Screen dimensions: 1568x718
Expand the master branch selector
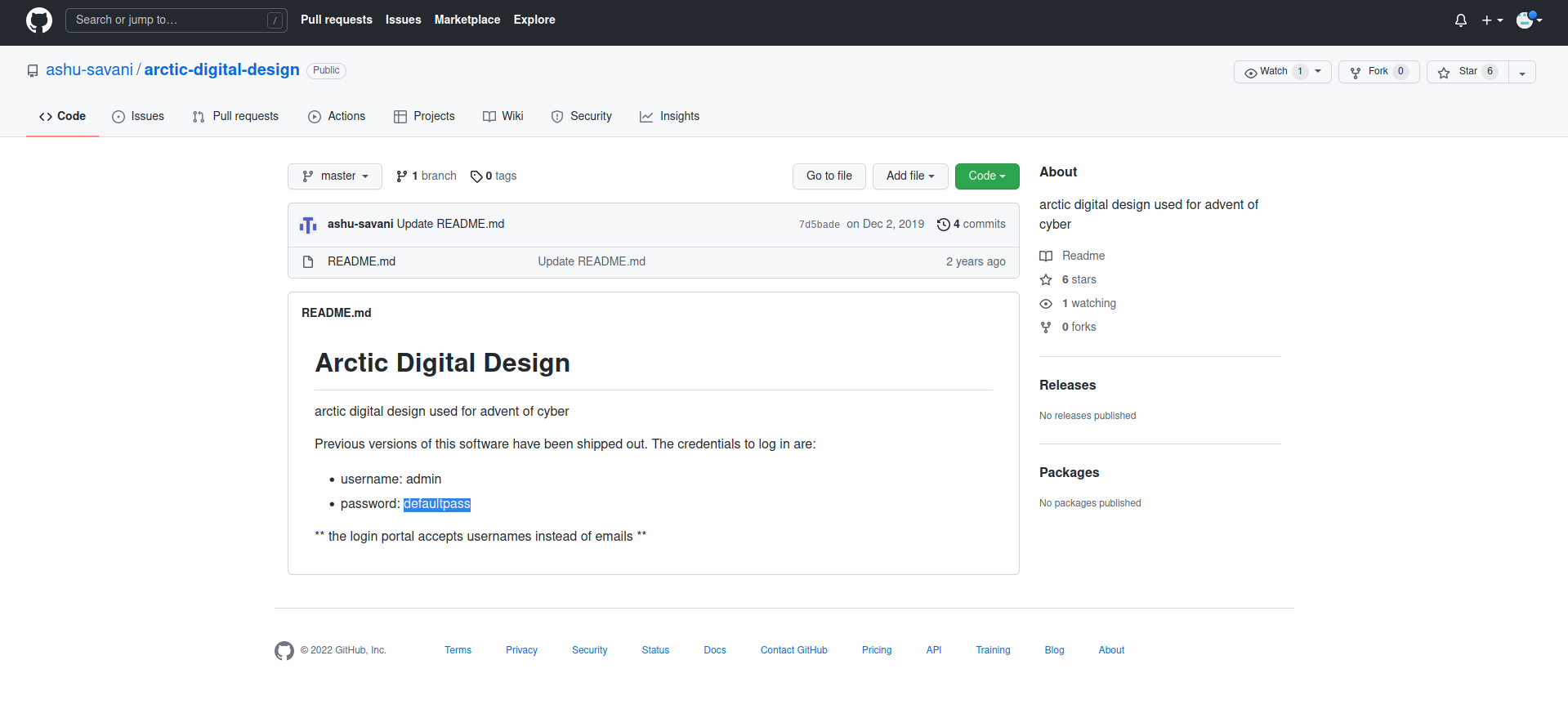point(335,176)
